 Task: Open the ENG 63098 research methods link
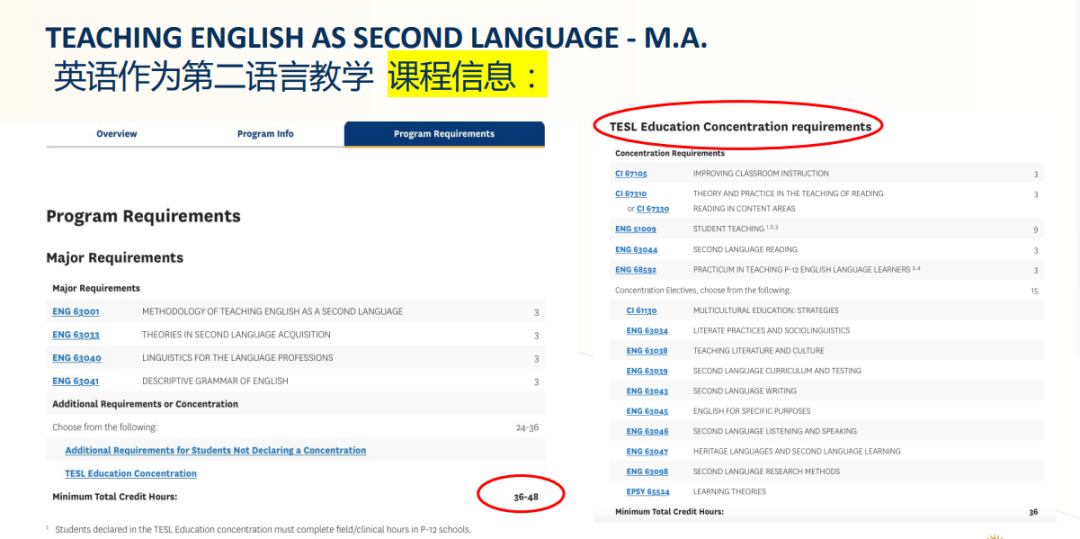coord(647,472)
